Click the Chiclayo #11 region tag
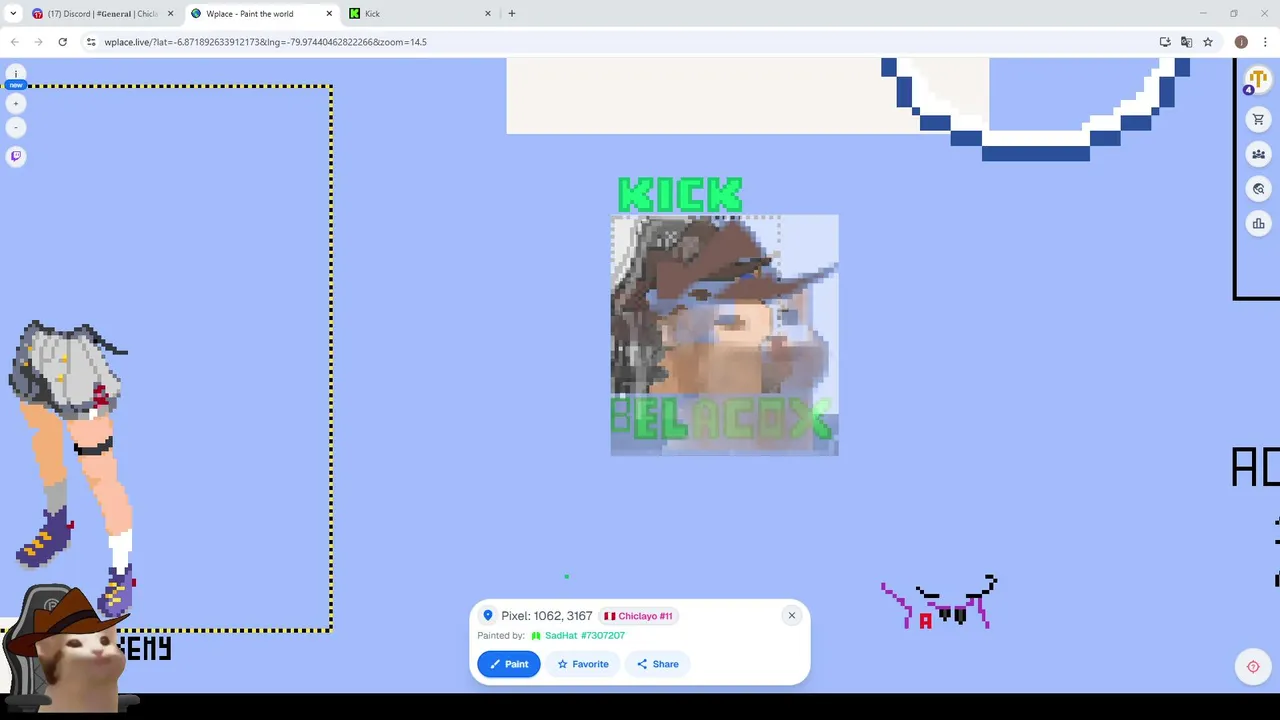1280x720 pixels. click(x=638, y=616)
